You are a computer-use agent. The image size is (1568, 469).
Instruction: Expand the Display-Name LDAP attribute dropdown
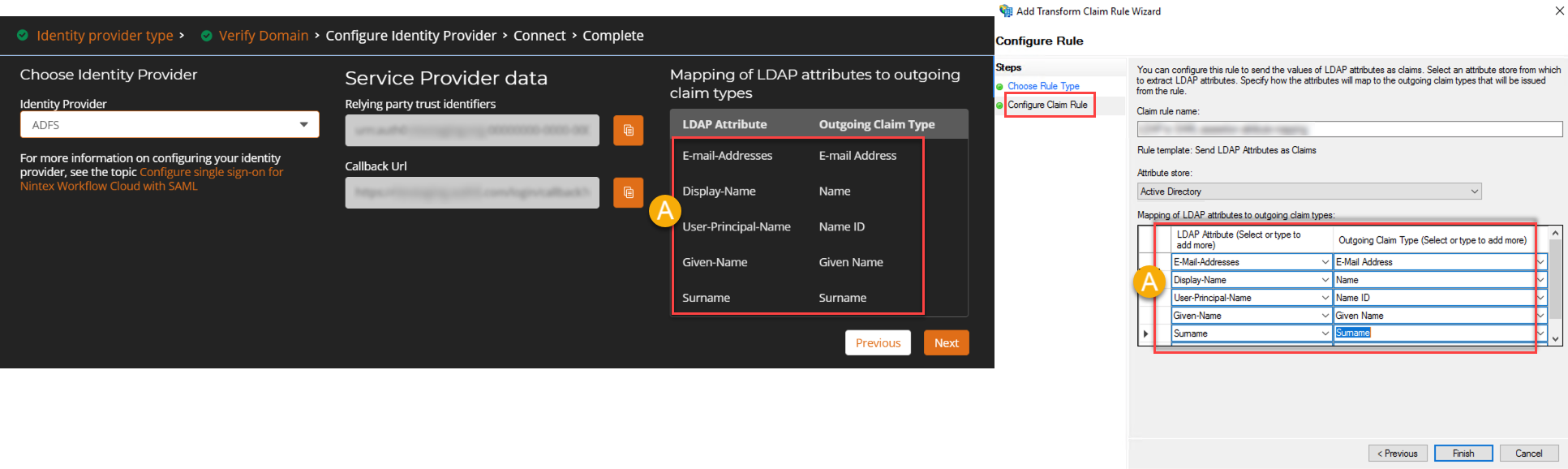1325,280
